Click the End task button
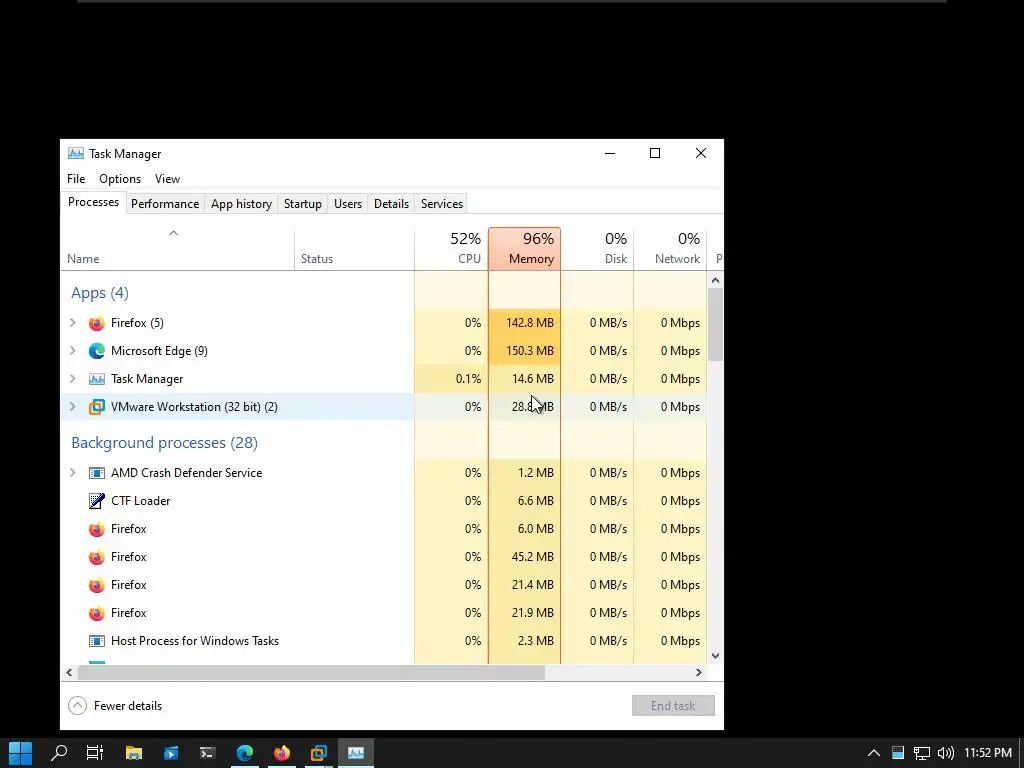The height and width of the screenshot is (768, 1024). [673, 706]
